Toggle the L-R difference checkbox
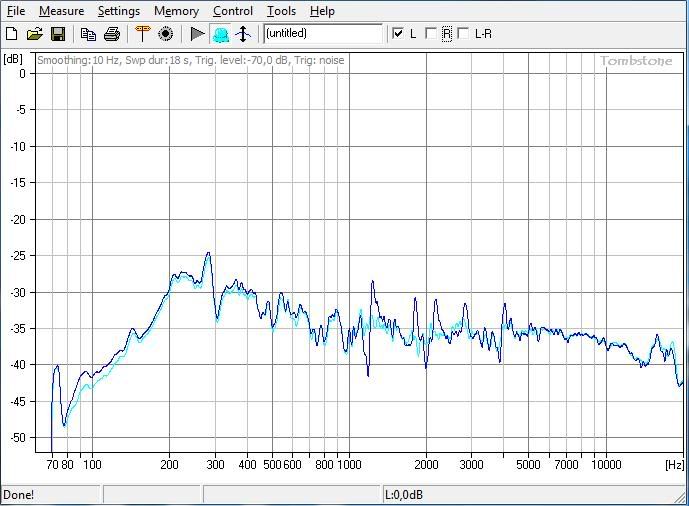 (463, 34)
